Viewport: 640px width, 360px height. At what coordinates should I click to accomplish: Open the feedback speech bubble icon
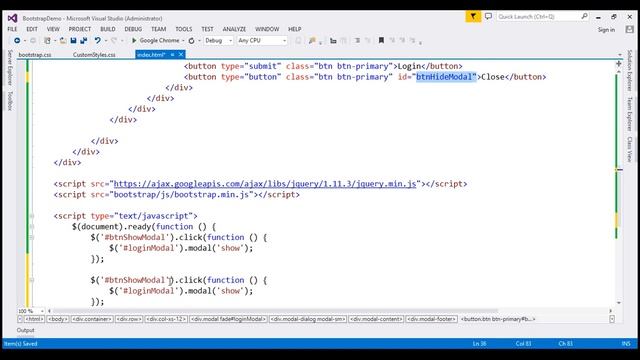[x=488, y=17]
